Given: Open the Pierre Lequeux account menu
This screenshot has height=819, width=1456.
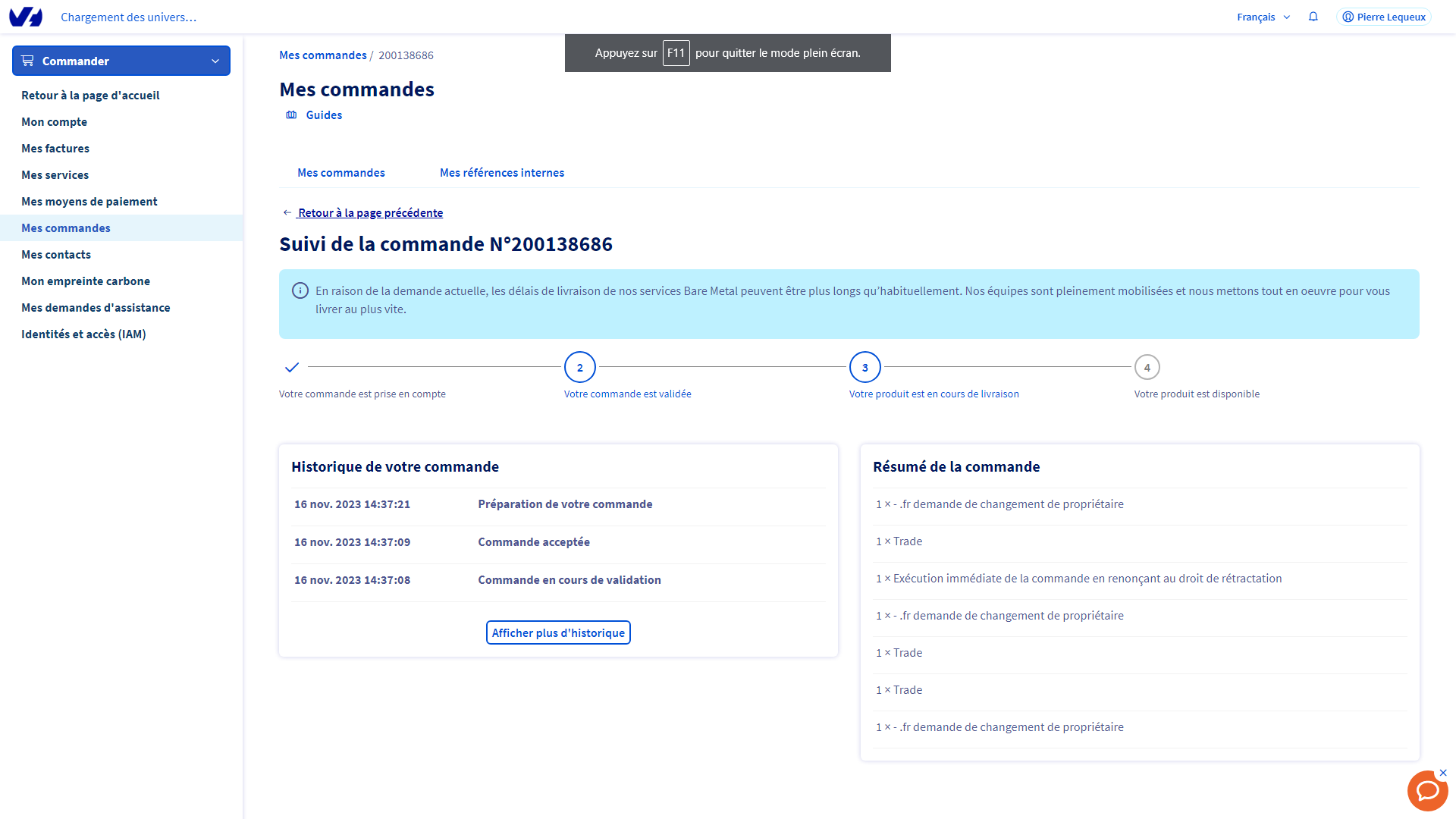Looking at the screenshot, I should point(1391,17).
